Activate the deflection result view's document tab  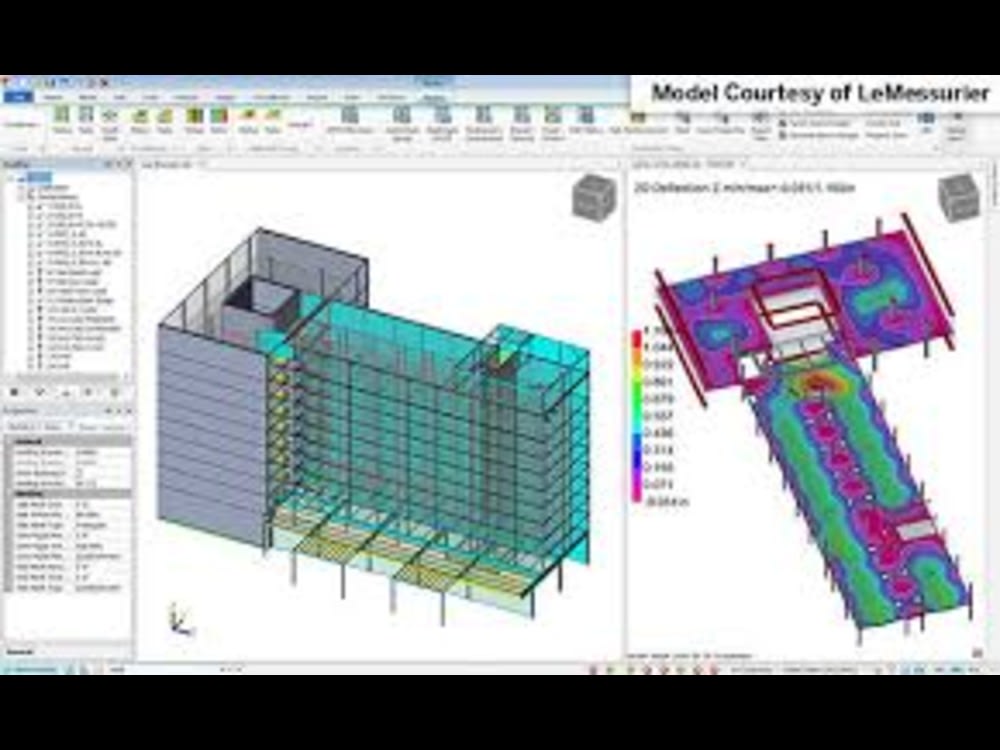click(688, 165)
